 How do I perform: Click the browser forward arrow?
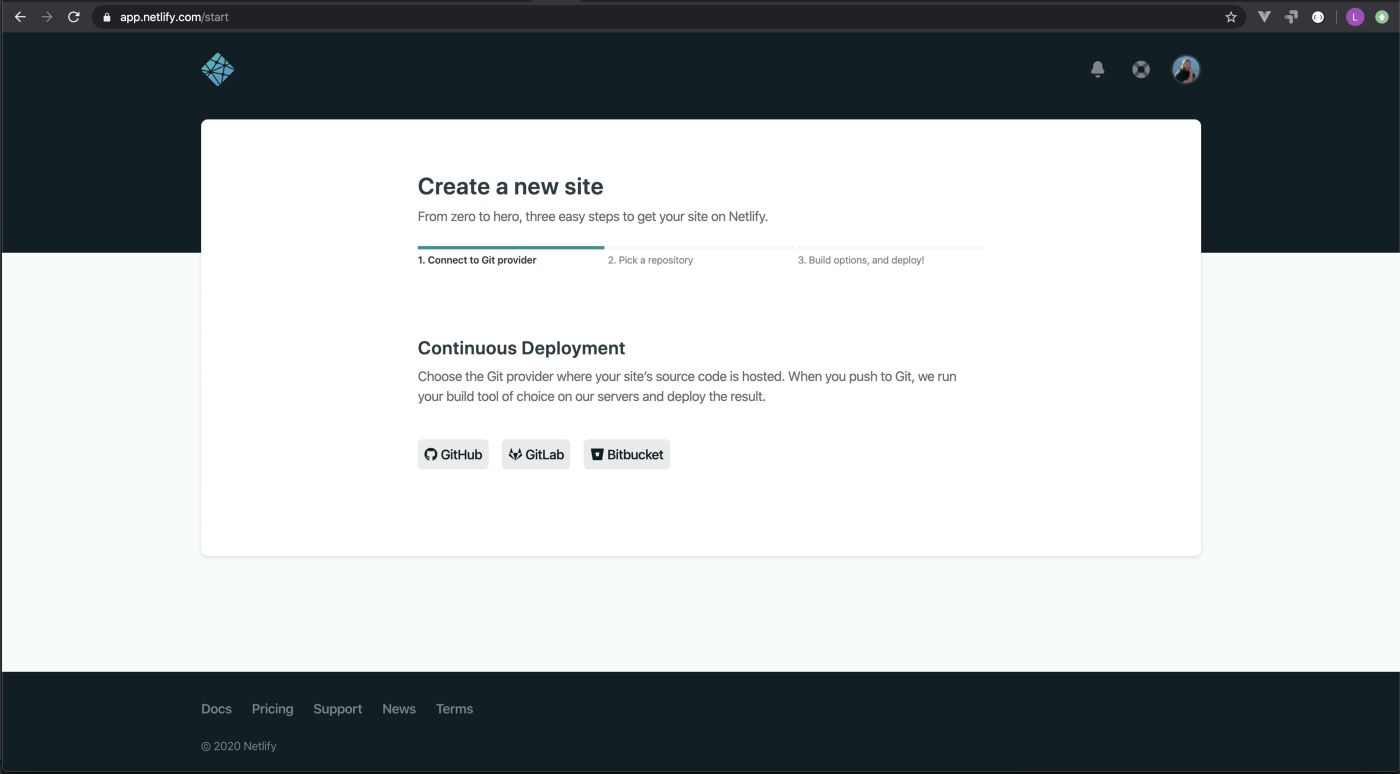pyautogui.click(x=46, y=17)
